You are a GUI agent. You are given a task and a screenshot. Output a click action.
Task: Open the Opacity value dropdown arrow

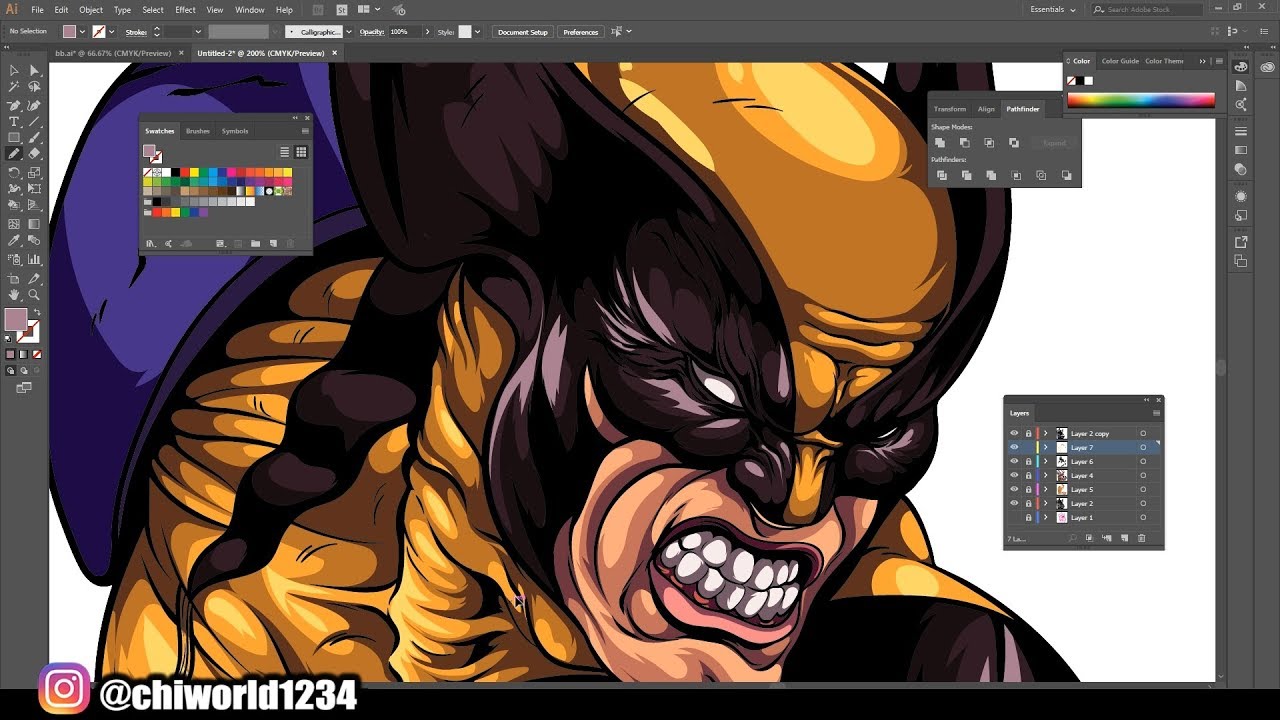tap(428, 32)
